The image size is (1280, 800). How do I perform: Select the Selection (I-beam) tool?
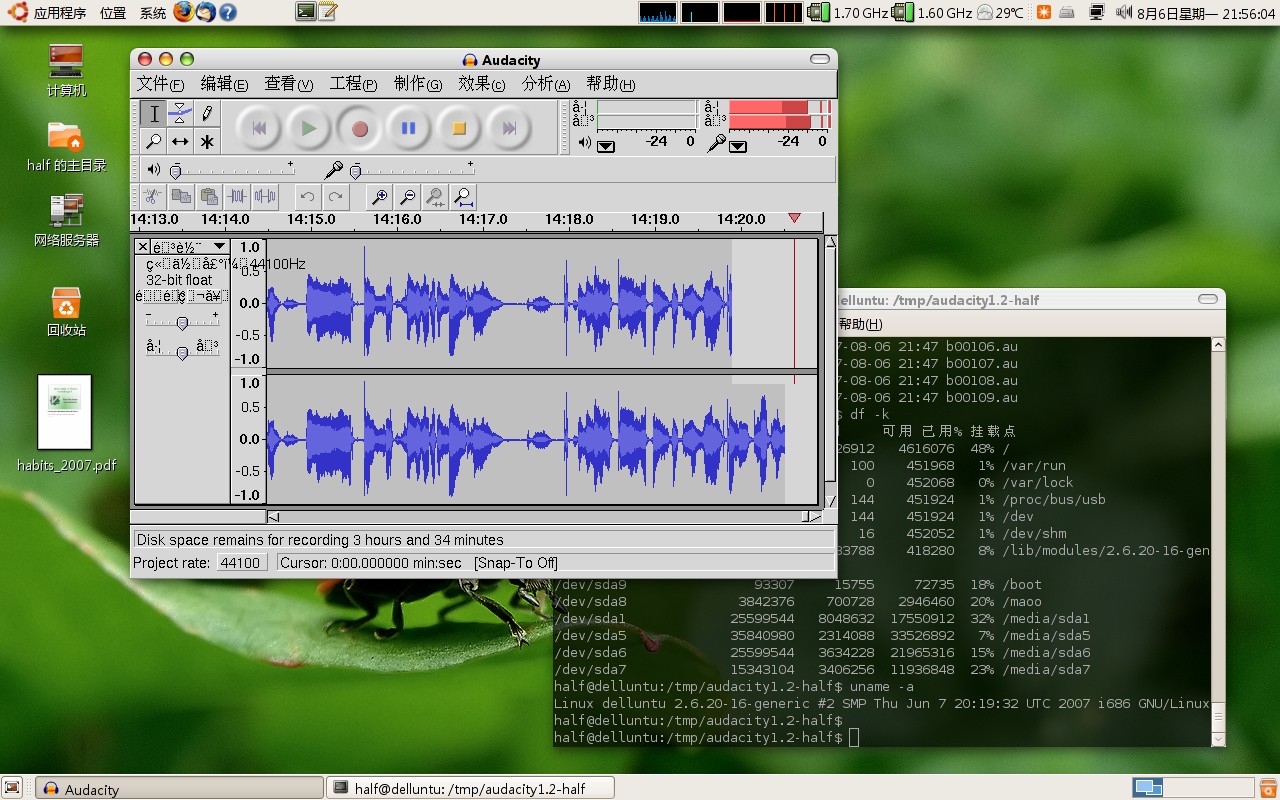[154, 114]
